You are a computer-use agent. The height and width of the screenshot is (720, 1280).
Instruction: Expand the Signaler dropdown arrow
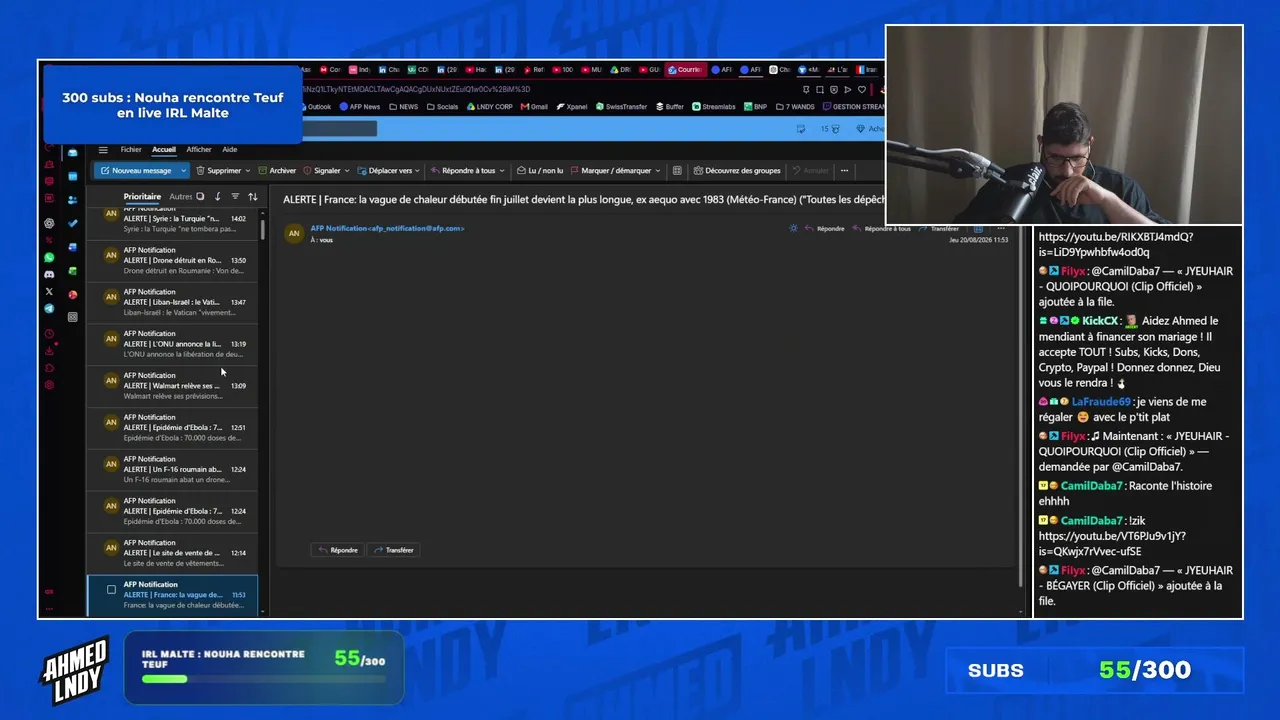(346, 171)
